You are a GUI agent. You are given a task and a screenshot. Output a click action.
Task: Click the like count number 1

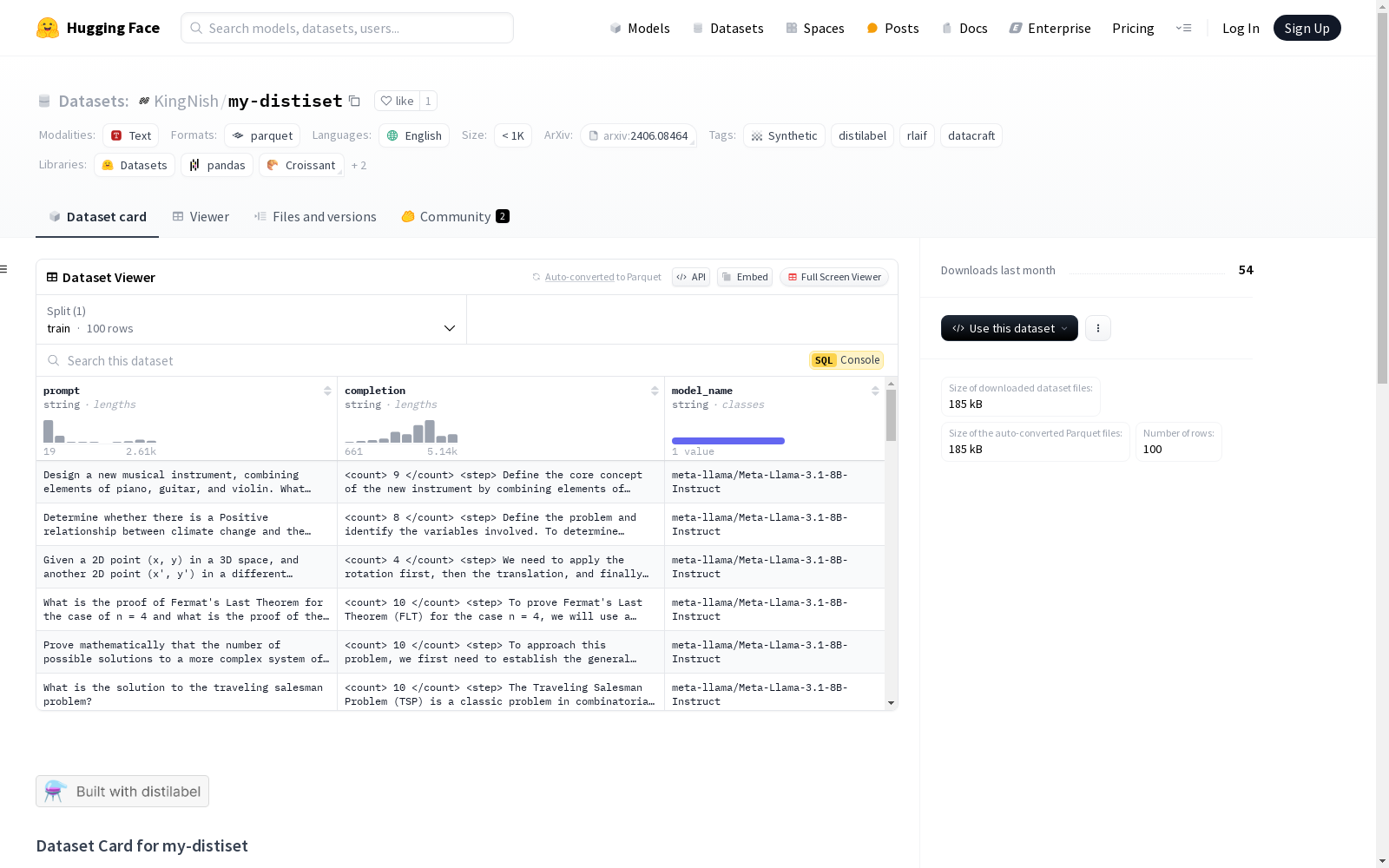tap(428, 101)
